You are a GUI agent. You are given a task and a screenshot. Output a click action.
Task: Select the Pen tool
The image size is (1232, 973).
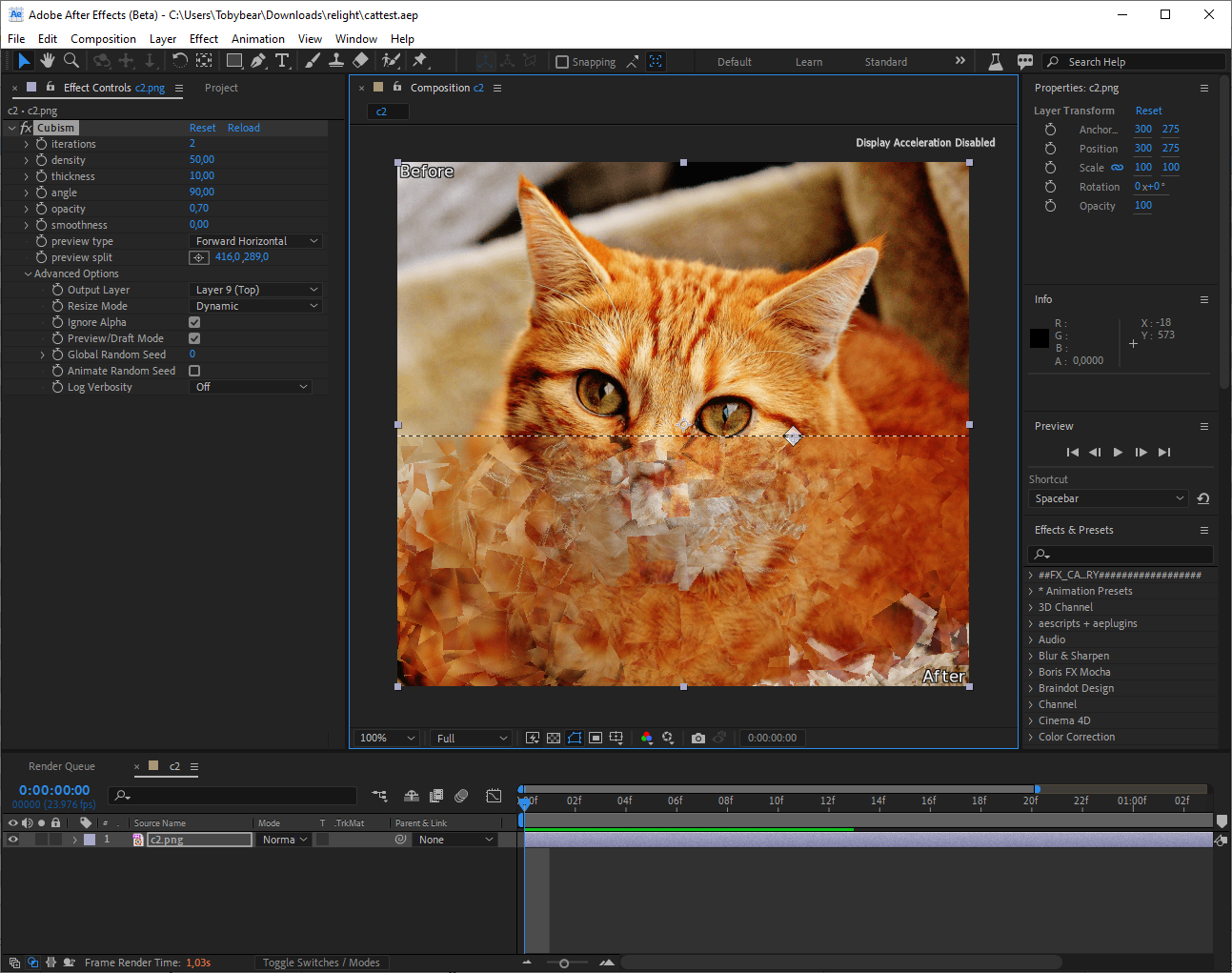click(258, 61)
